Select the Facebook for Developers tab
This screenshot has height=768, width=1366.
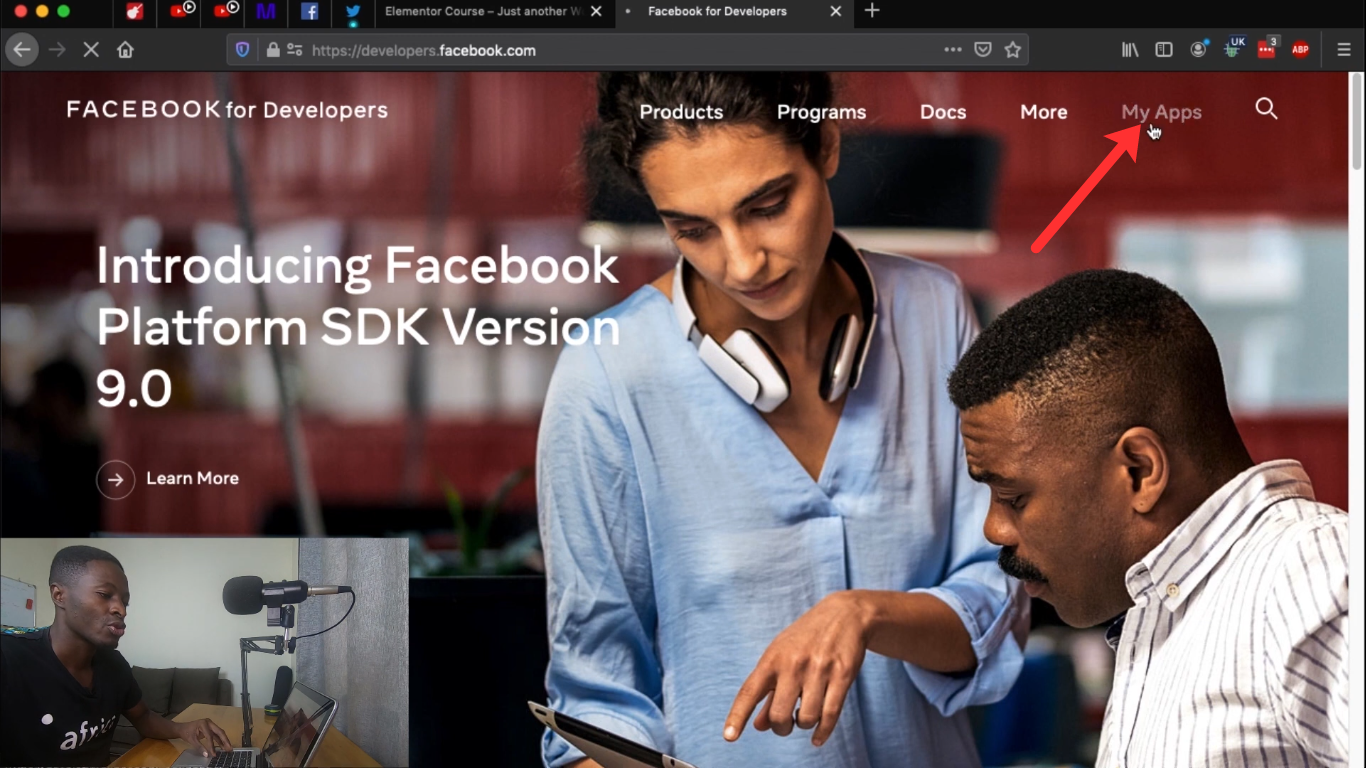(x=733, y=12)
